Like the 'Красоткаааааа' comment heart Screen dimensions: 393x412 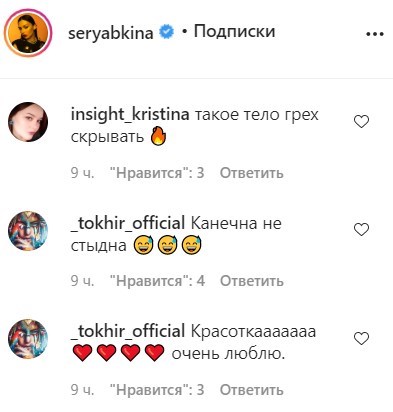(x=361, y=338)
